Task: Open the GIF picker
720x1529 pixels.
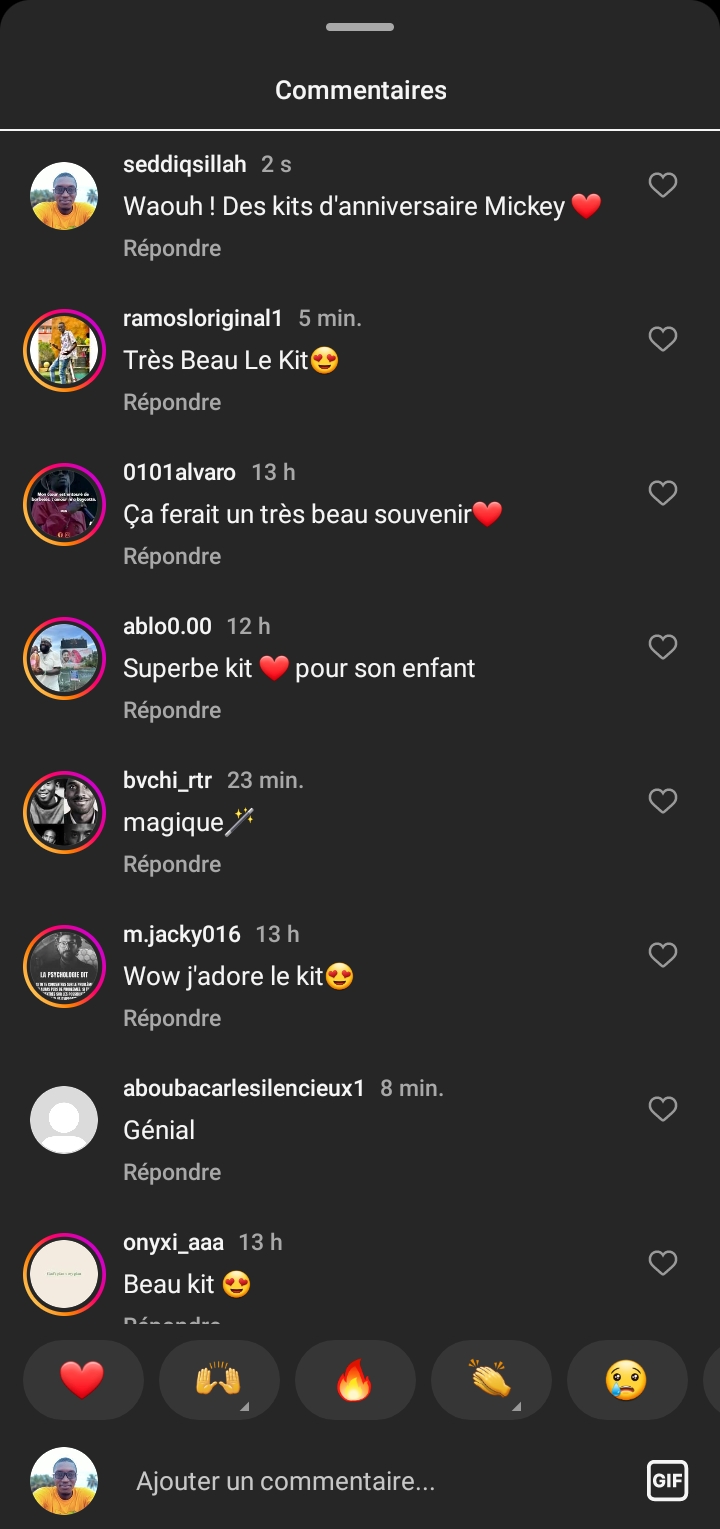Action: (x=667, y=1481)
